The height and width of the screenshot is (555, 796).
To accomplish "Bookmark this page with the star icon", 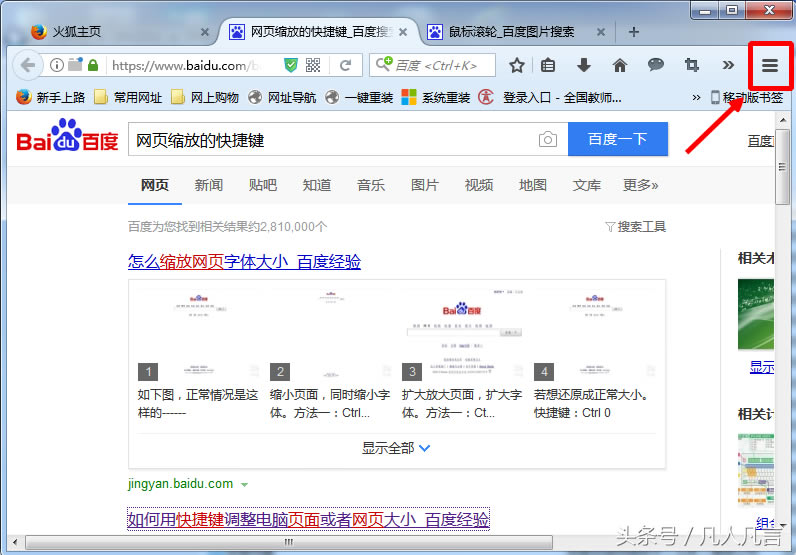I will (517, 65).
